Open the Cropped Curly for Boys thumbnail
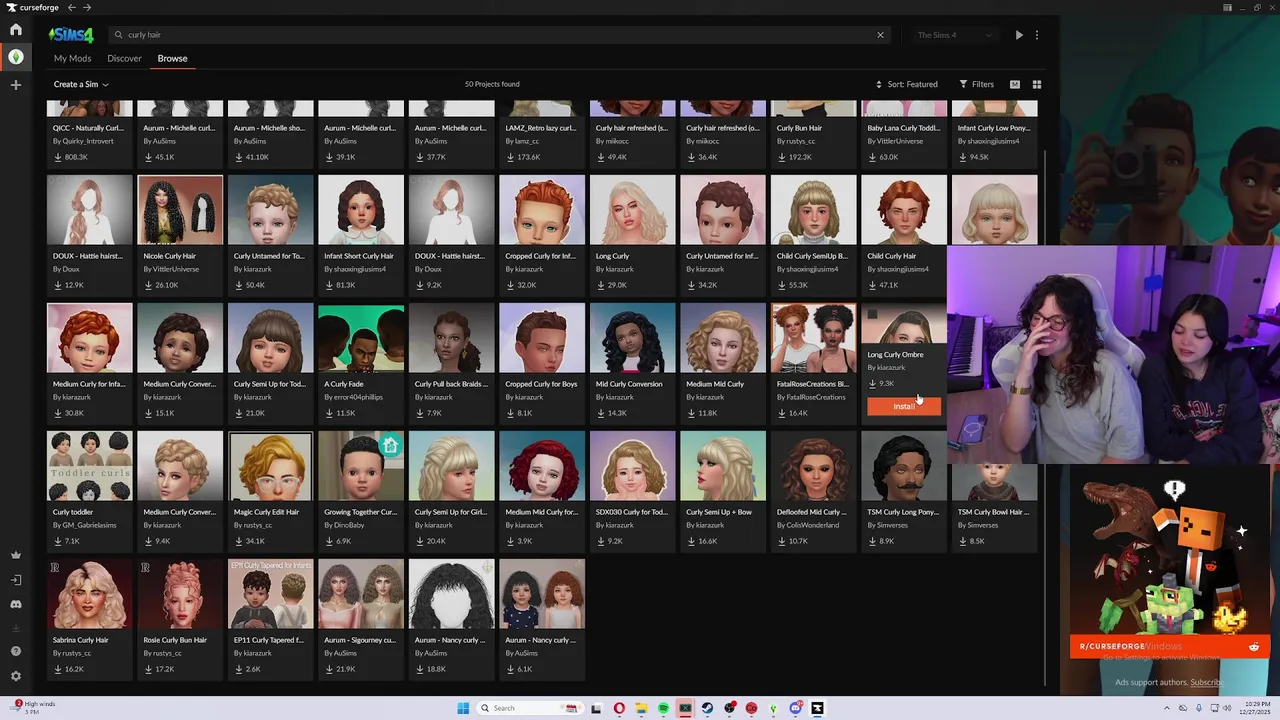The image size is (1280, 720). [542, 337]
